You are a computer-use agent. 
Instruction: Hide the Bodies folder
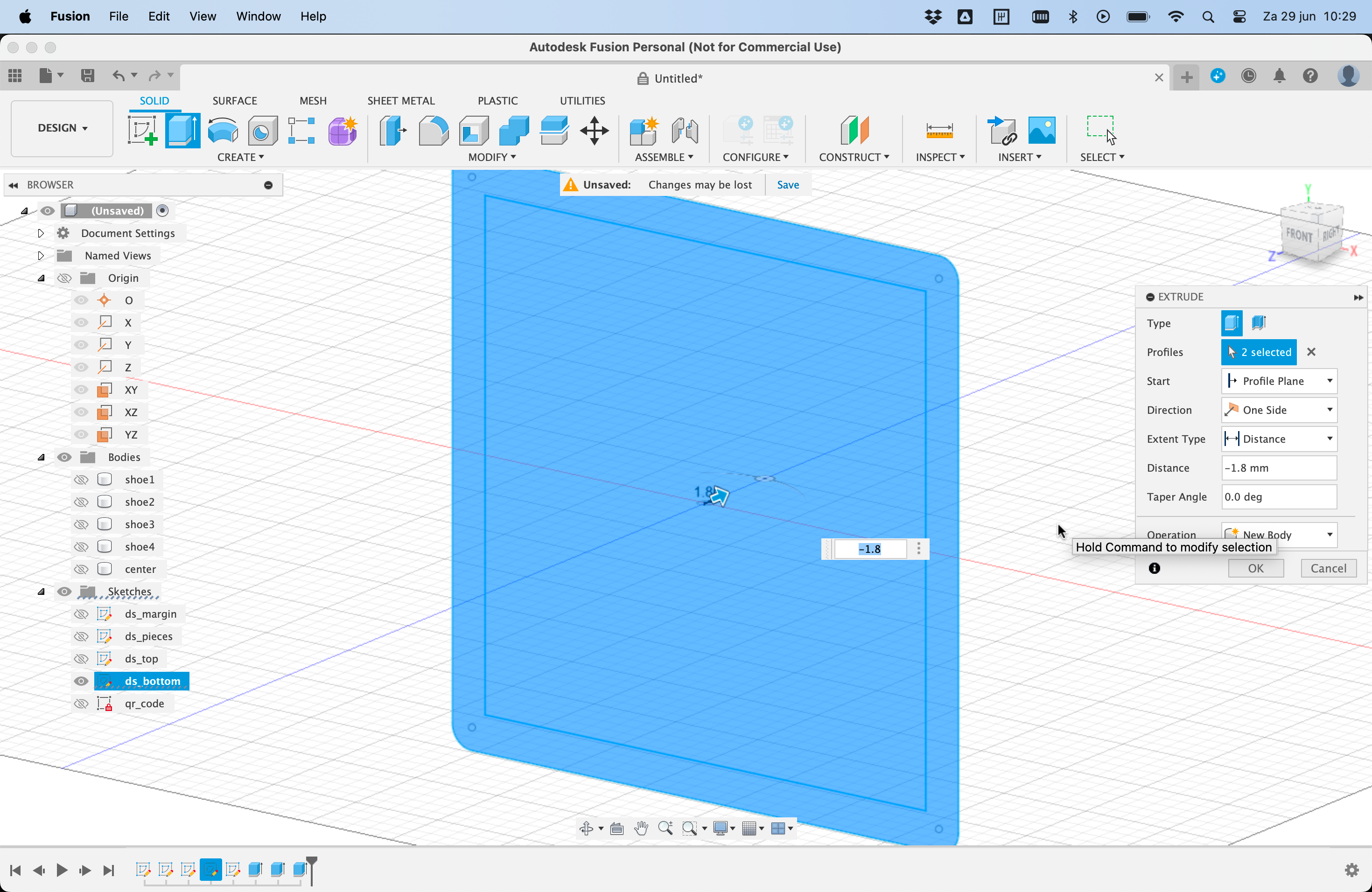(64, 457)
